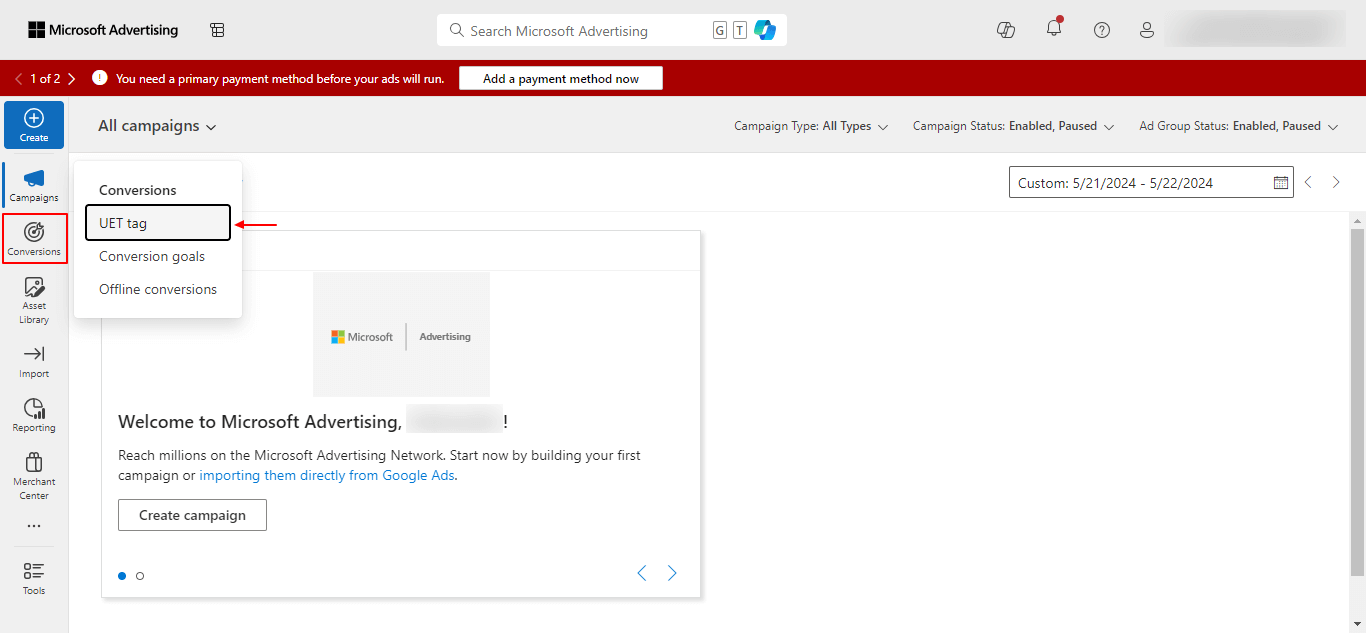
Task: Click the scrollbar up arrow
Action: coord(1357,220)
